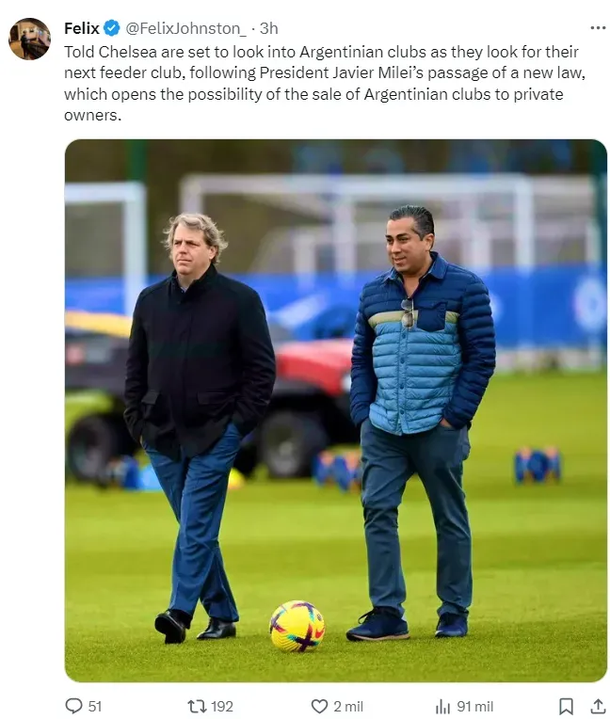Click the blue verified badge next to Felix

(x=112, y=29)
